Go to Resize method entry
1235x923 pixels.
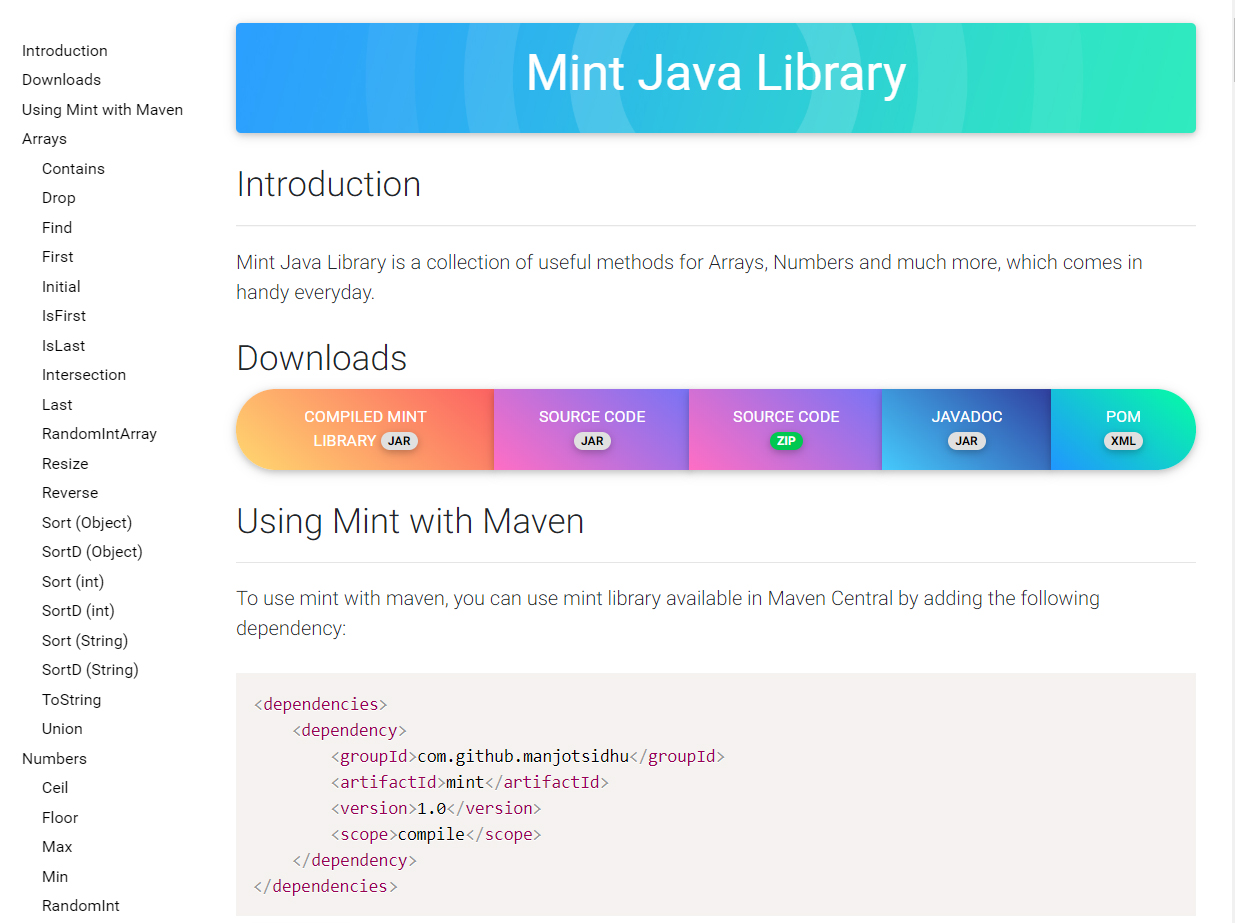(x=65, y=464)
